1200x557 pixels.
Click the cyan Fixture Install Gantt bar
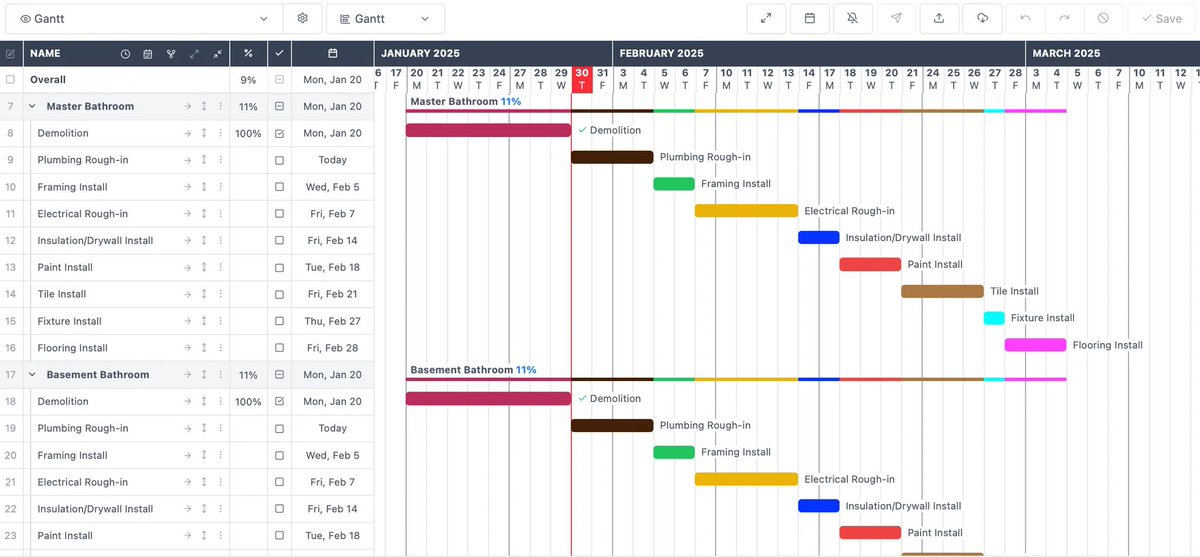pos(994,318)
